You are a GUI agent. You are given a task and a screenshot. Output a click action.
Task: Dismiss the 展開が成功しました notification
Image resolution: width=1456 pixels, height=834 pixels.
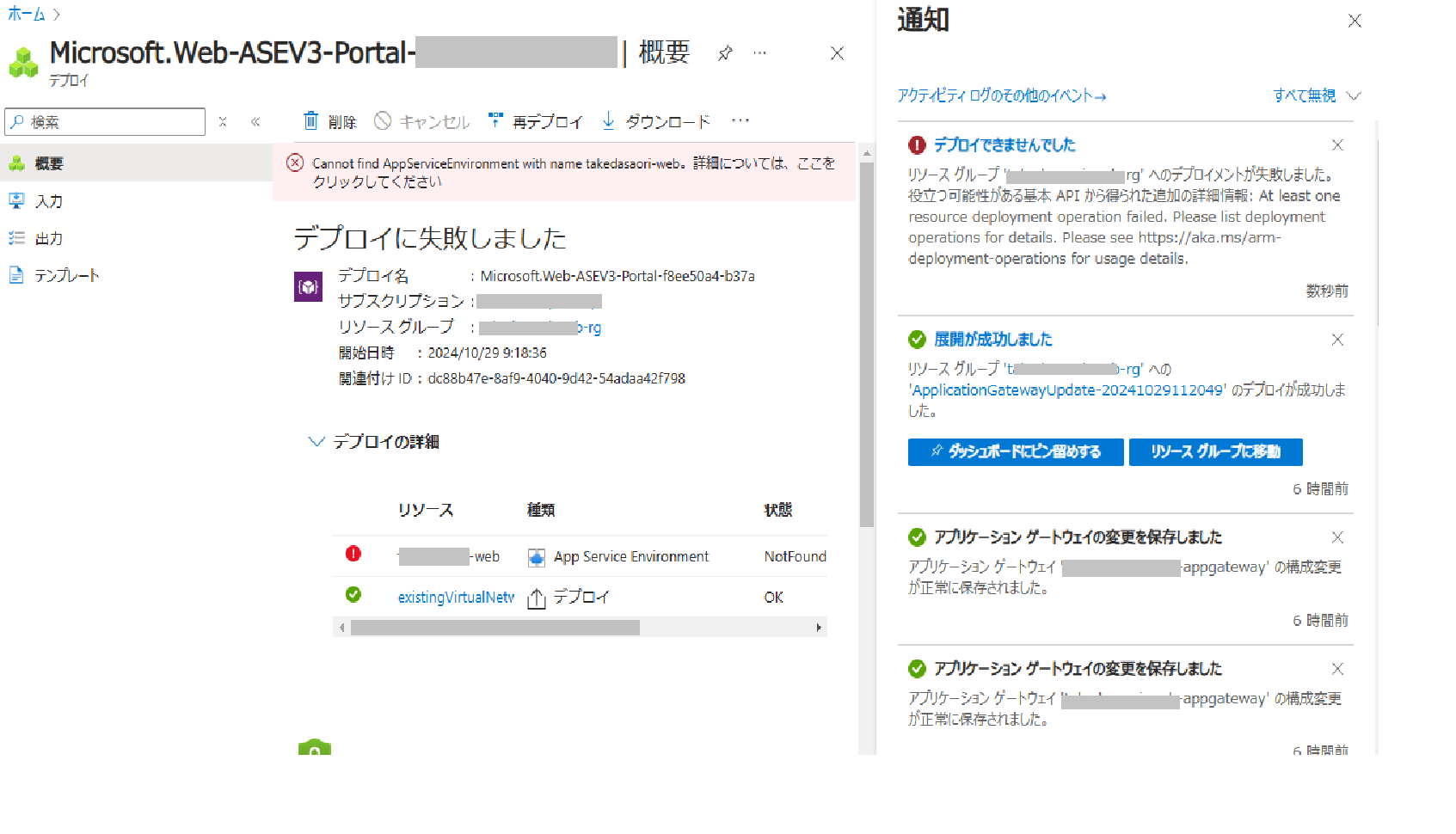pyautogui.click(x=1337, y=340)
